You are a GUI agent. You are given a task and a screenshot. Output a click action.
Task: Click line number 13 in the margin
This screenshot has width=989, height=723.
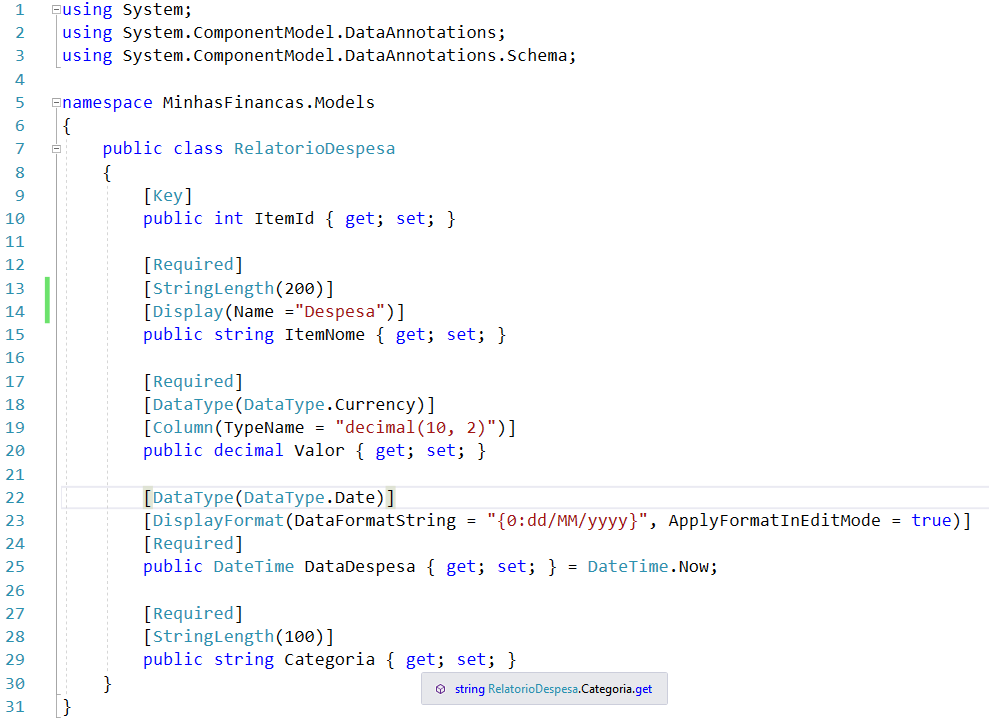coord(15,289)
